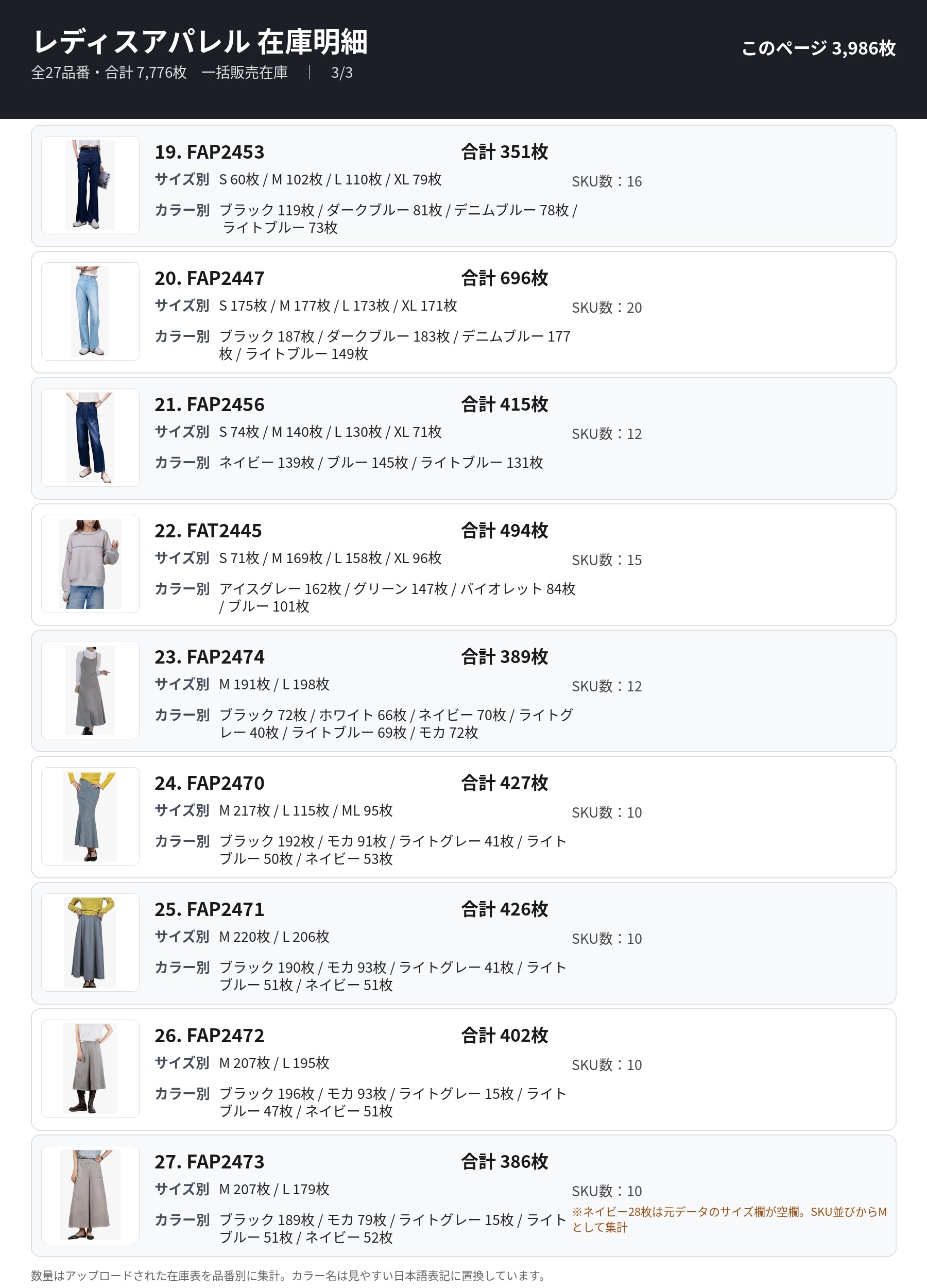
Task: Click SKU数：12 on the FAP2456 row
Action: [x=606, y=434]
